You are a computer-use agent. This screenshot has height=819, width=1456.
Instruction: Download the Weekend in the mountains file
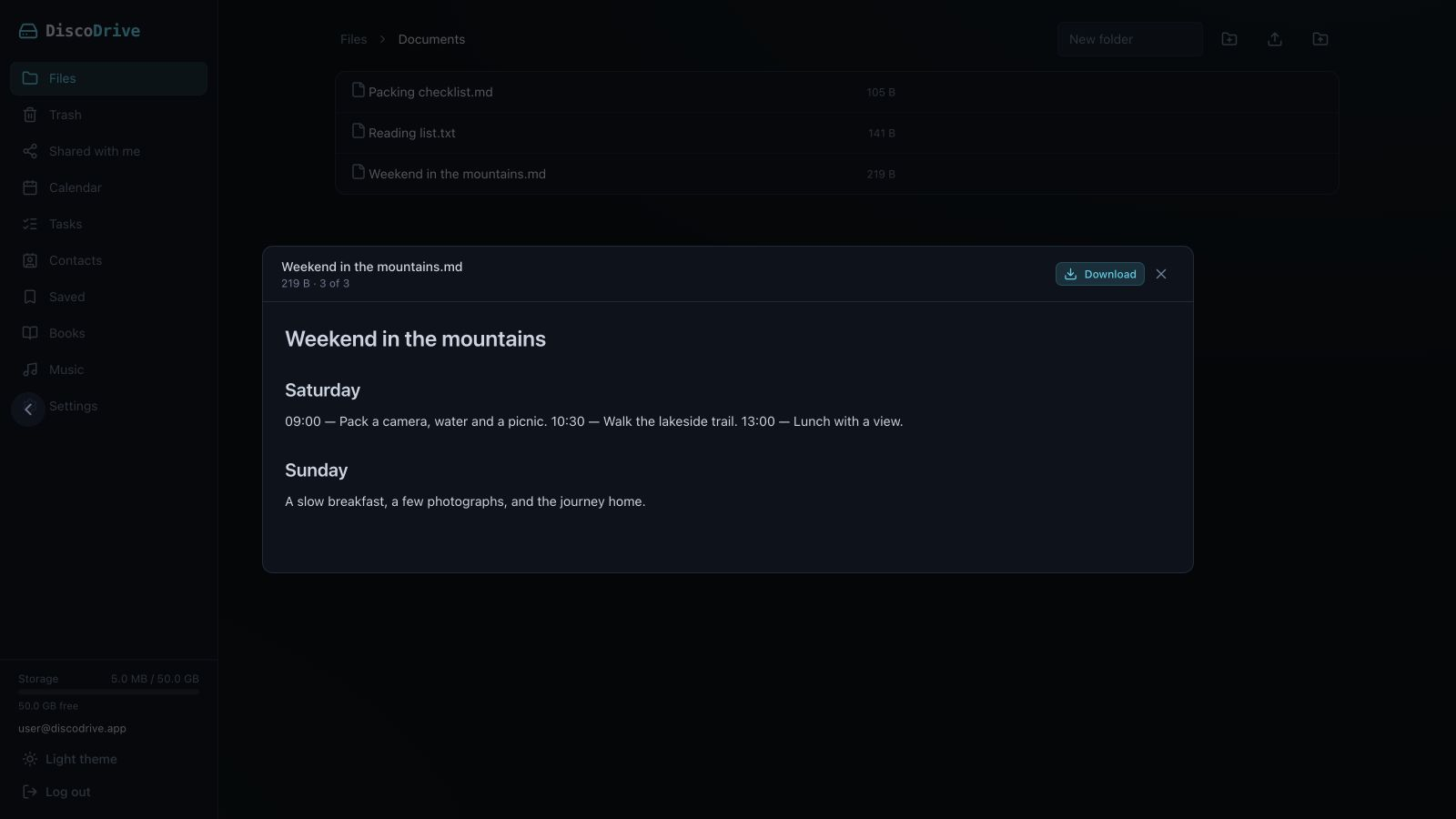(1099, 274)
